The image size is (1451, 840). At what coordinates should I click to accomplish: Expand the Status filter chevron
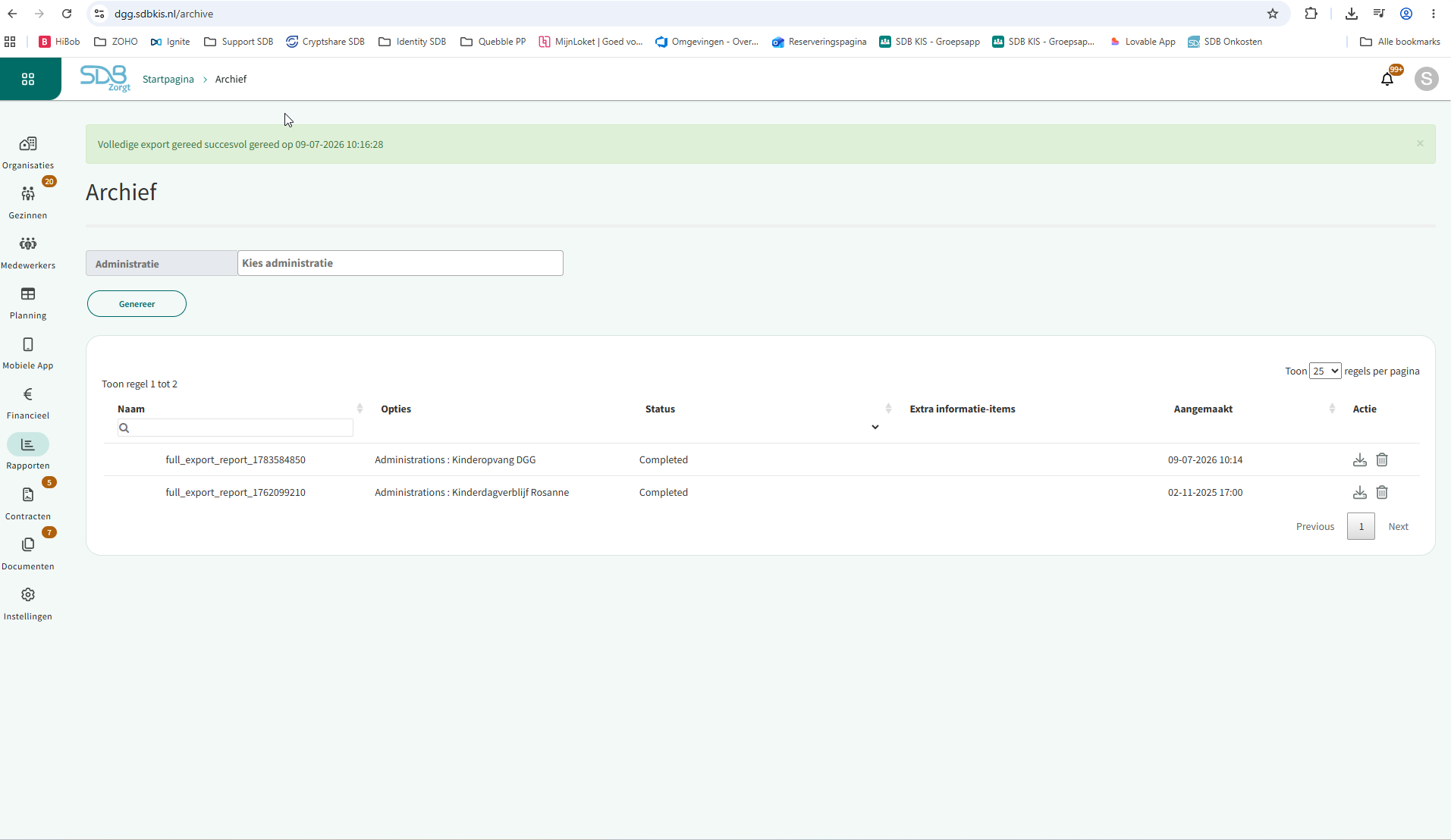pyautogui.click(x=875, y=428)
